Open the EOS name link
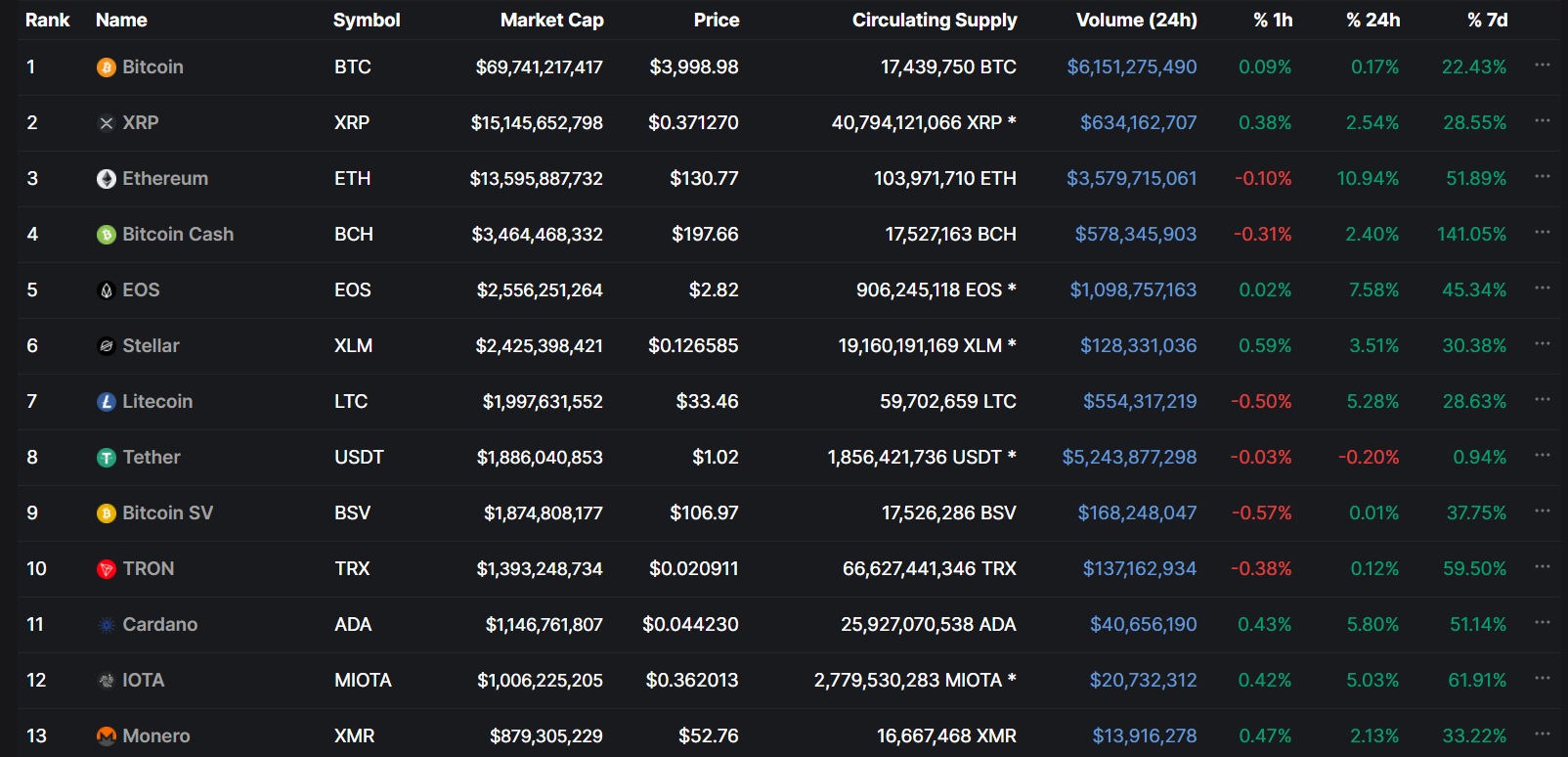The height and width of the screenshot is (757, 1568). (x=141, y=290)
